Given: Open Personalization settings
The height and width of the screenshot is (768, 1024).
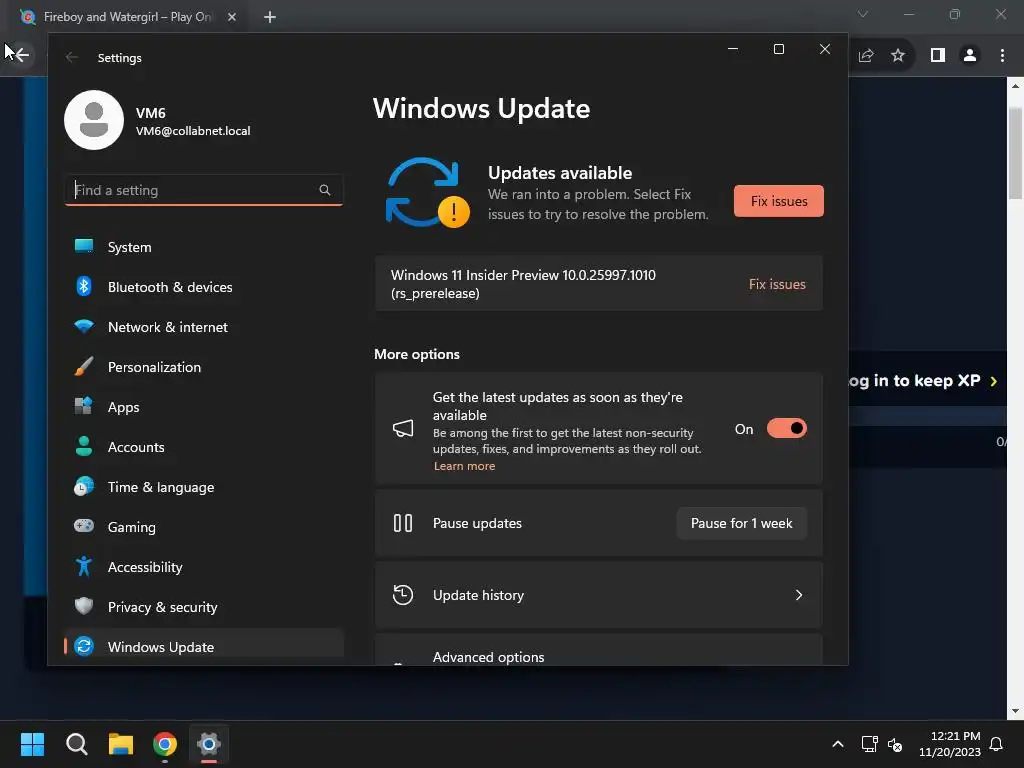Looking at the screenshot, I should click(204, 367).
